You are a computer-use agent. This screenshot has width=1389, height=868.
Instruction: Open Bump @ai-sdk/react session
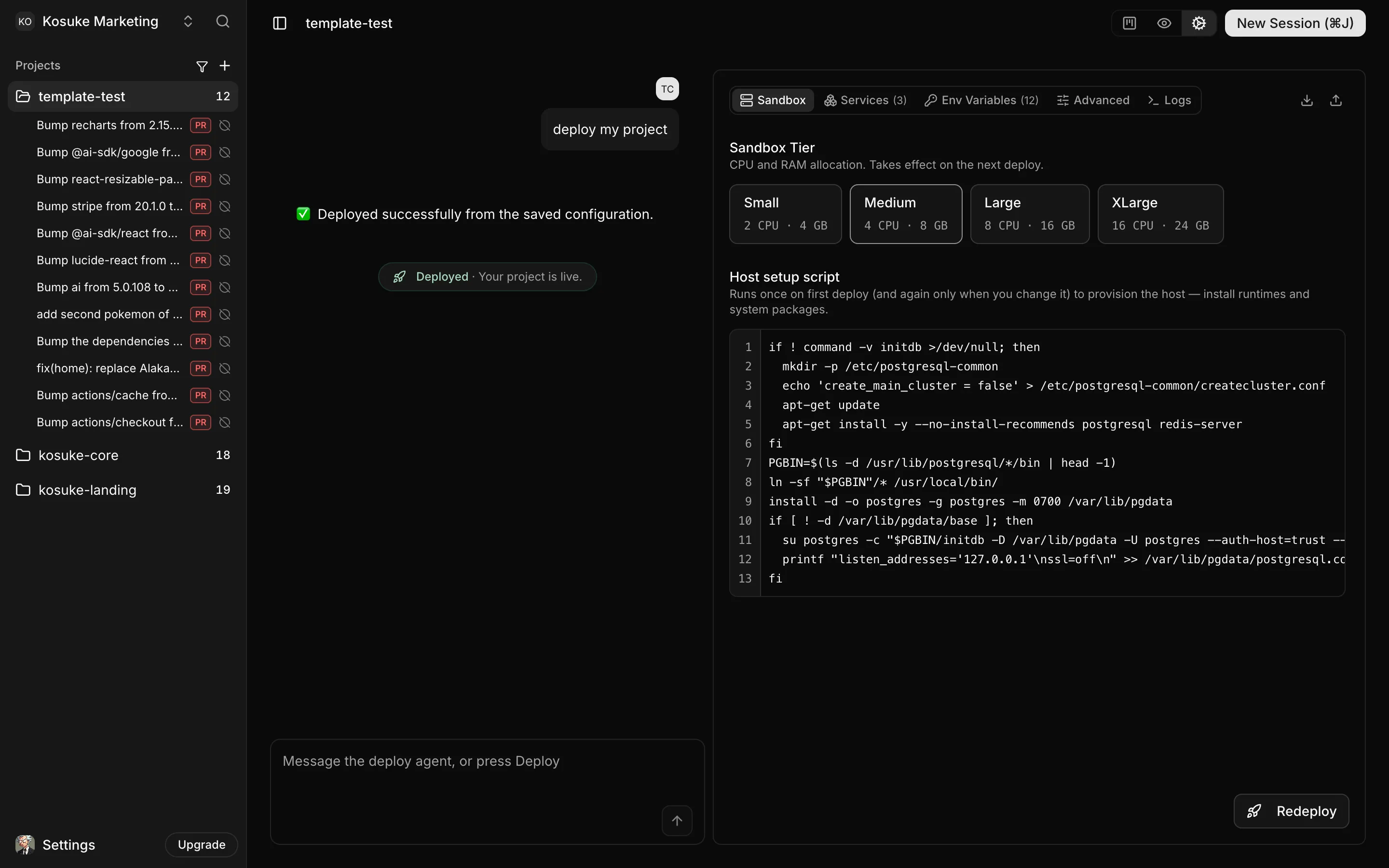tap(107, 233)
